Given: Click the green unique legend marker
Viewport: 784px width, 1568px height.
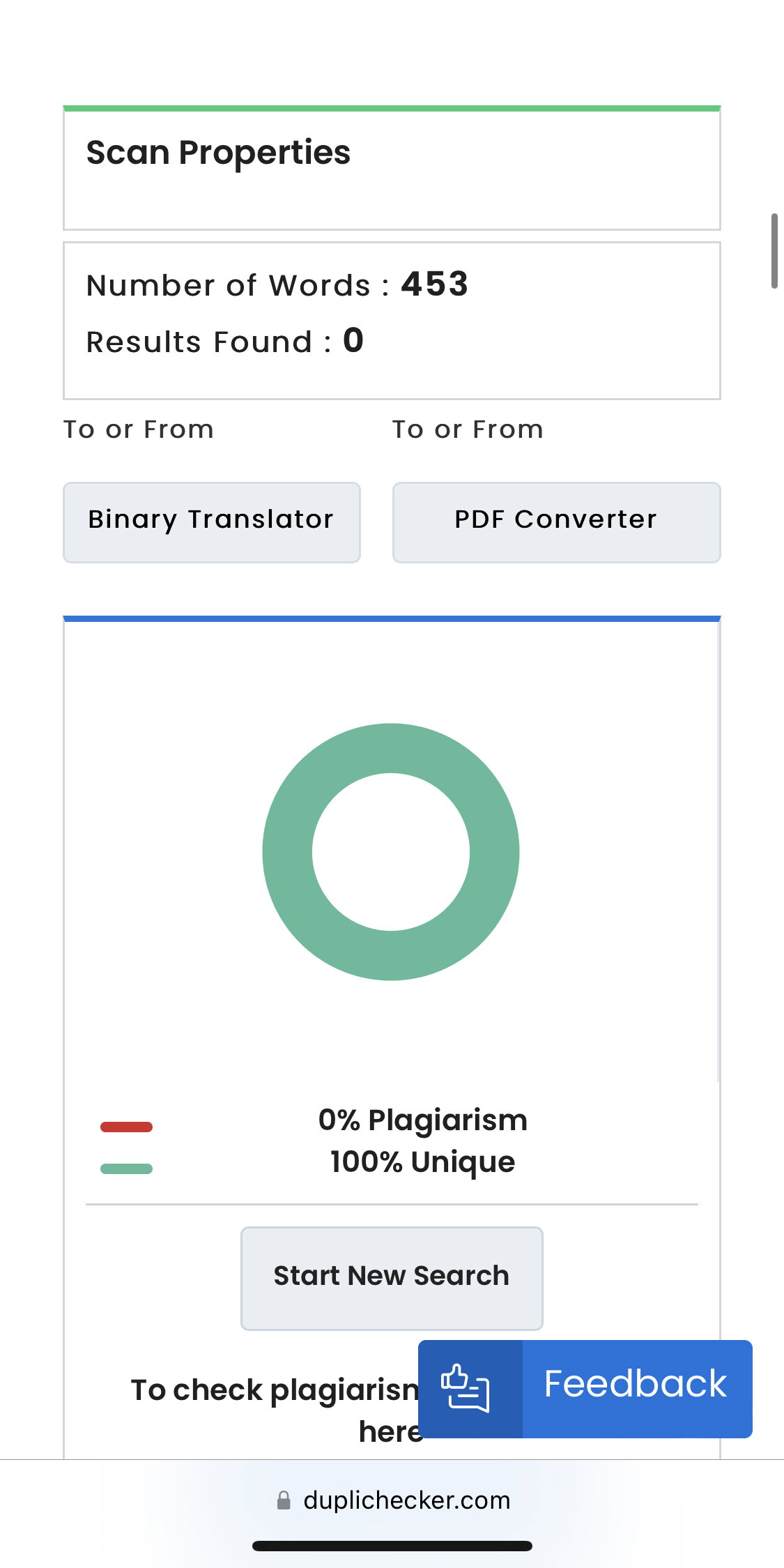Looking at the screenshot, I should pos(126,1169).
